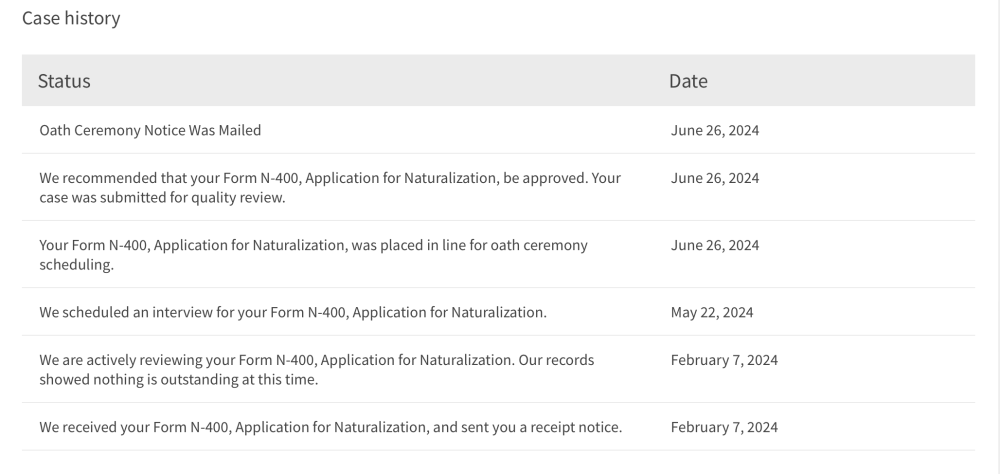Click the scheduled an interview status text

293,312
